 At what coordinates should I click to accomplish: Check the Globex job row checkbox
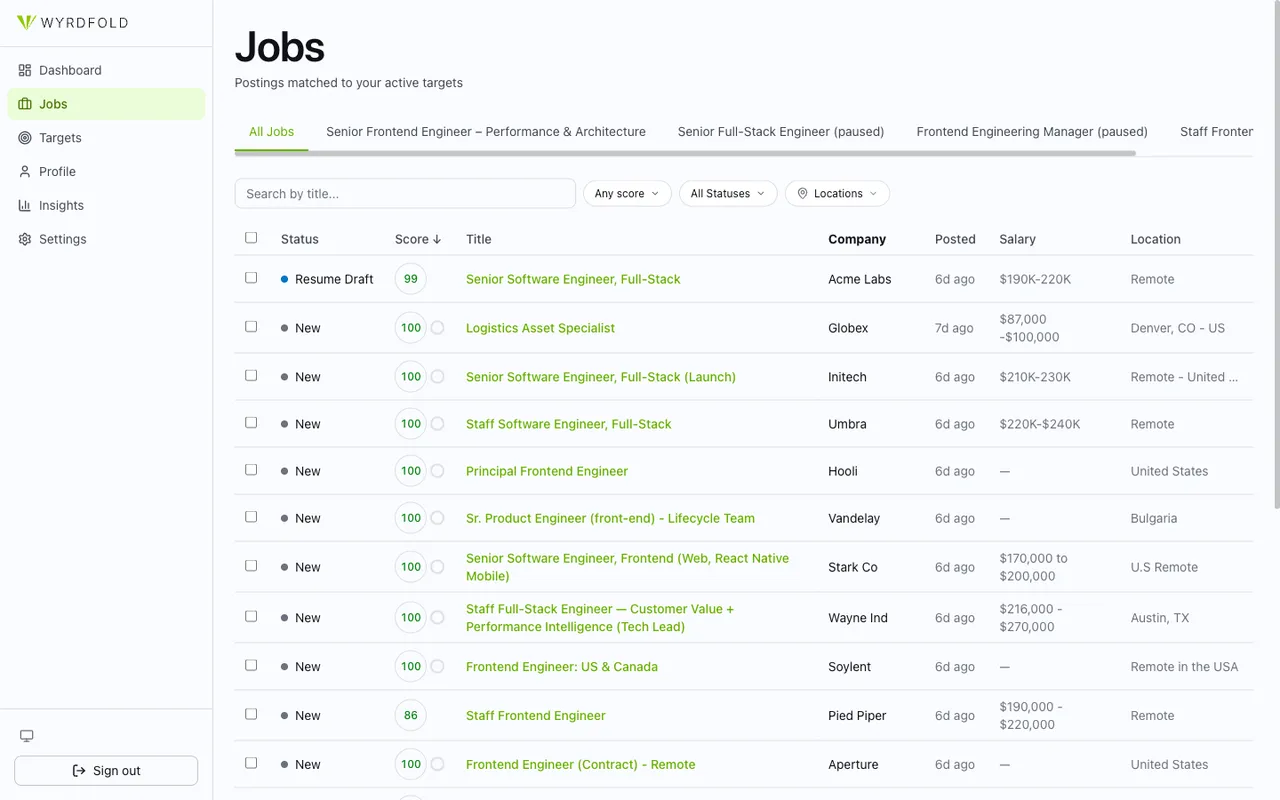[251, 327]
